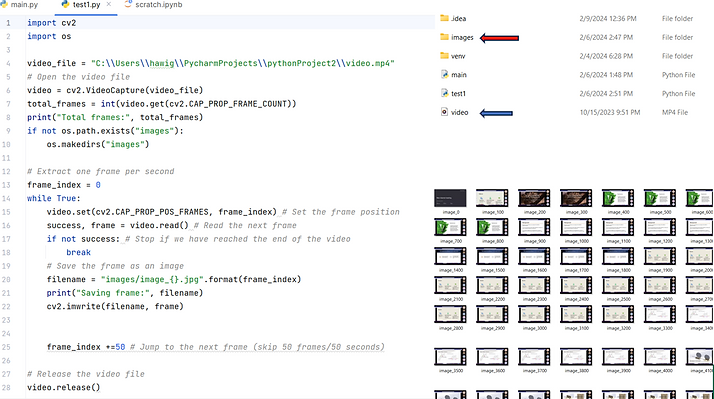Click the '# Extract one frame per second' comment
The width and height of the screenshot is (714, 399).
point(100,171)
